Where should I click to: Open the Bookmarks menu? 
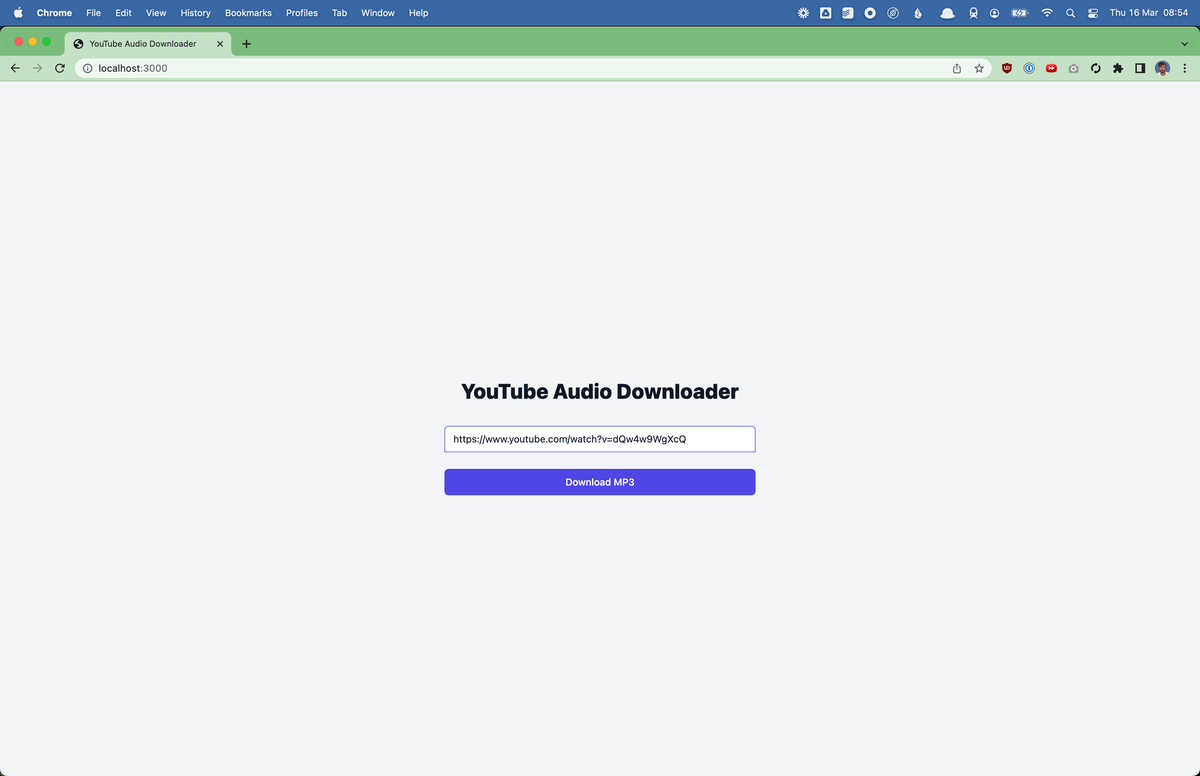(248, 13)
